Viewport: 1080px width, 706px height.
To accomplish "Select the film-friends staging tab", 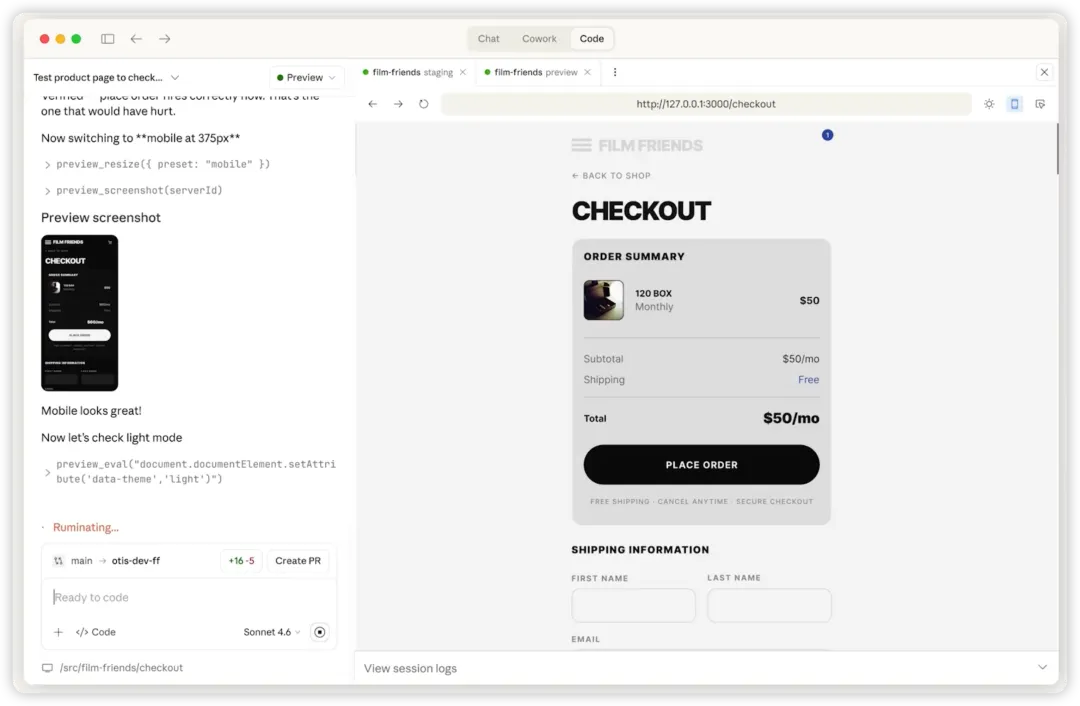I will click(412, 72).
